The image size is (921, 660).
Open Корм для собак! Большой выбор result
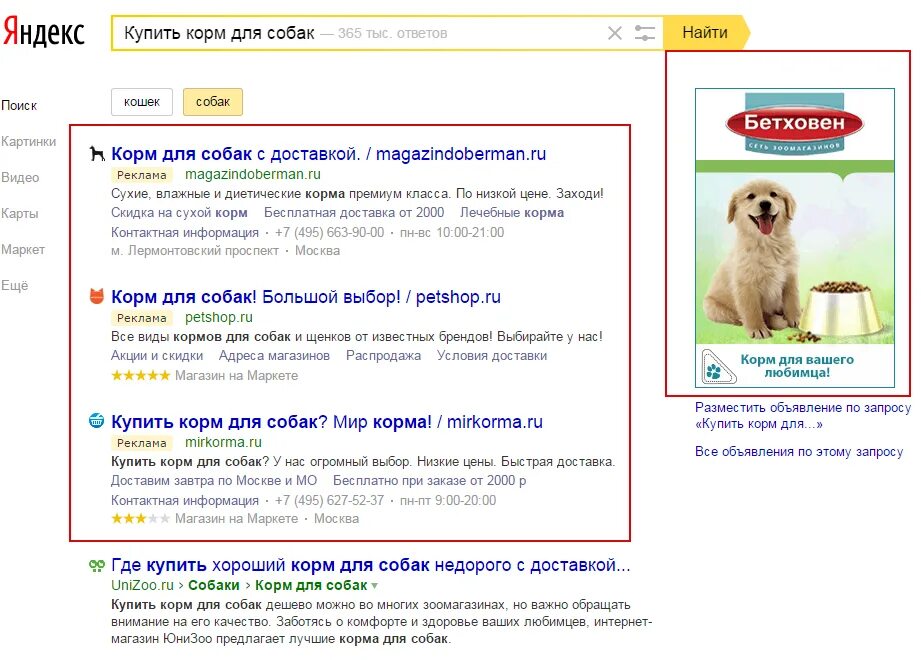(x=305, y=297)
